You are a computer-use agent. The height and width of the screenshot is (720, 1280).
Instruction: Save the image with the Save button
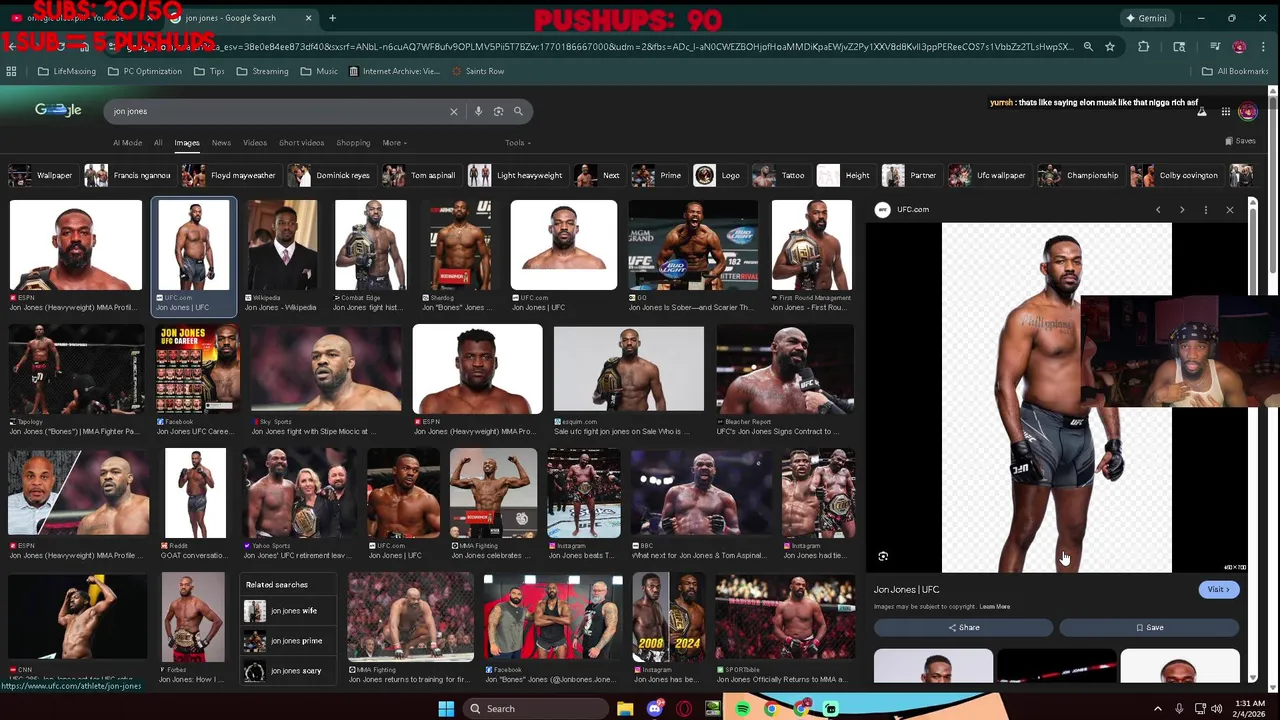(1149, 627)
